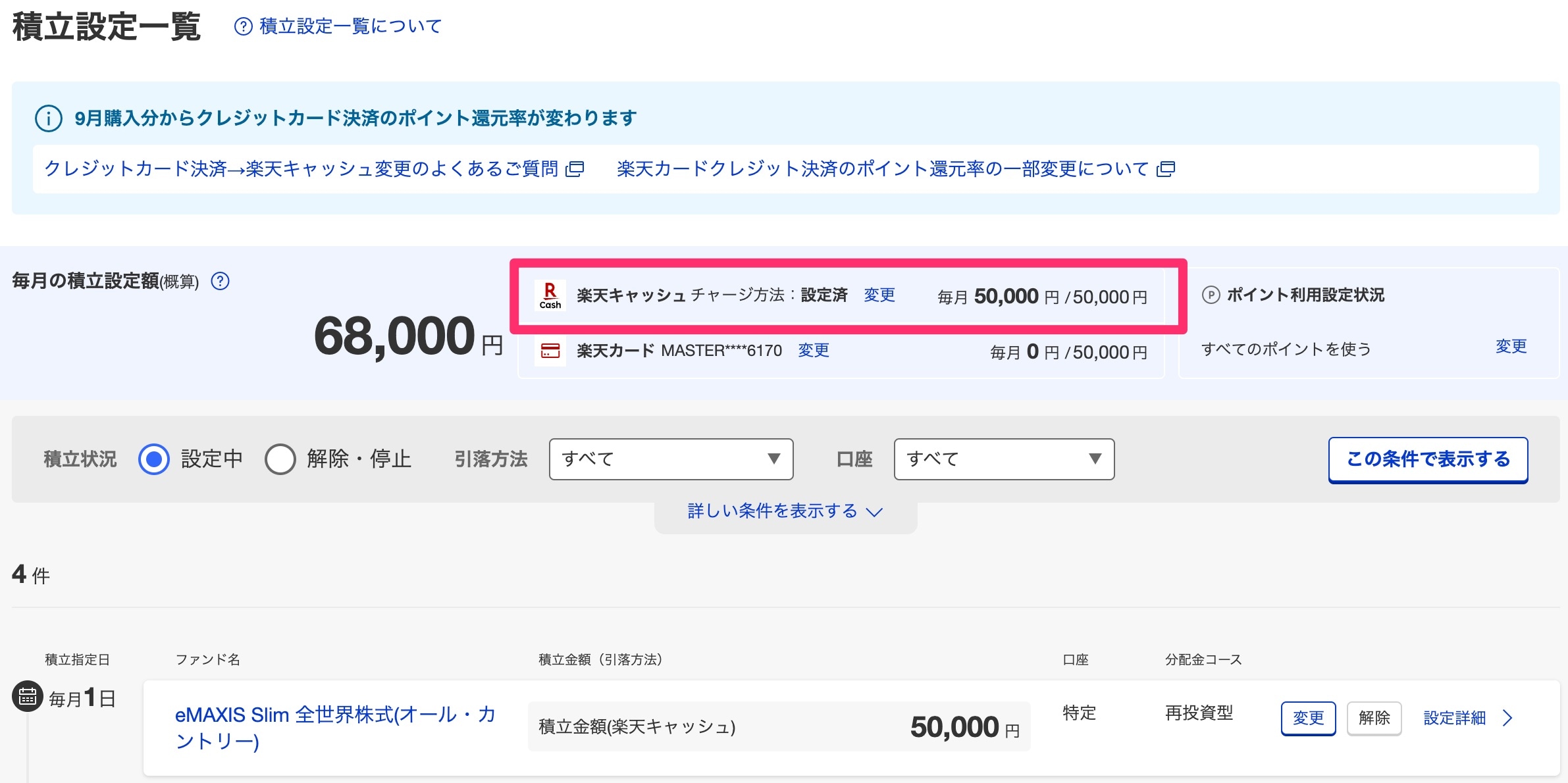This screenshot has width=1568, height=783.
Task: Click 変更 next to 楽天カード MASTER****6170
Action: click(x=814, y=350)
